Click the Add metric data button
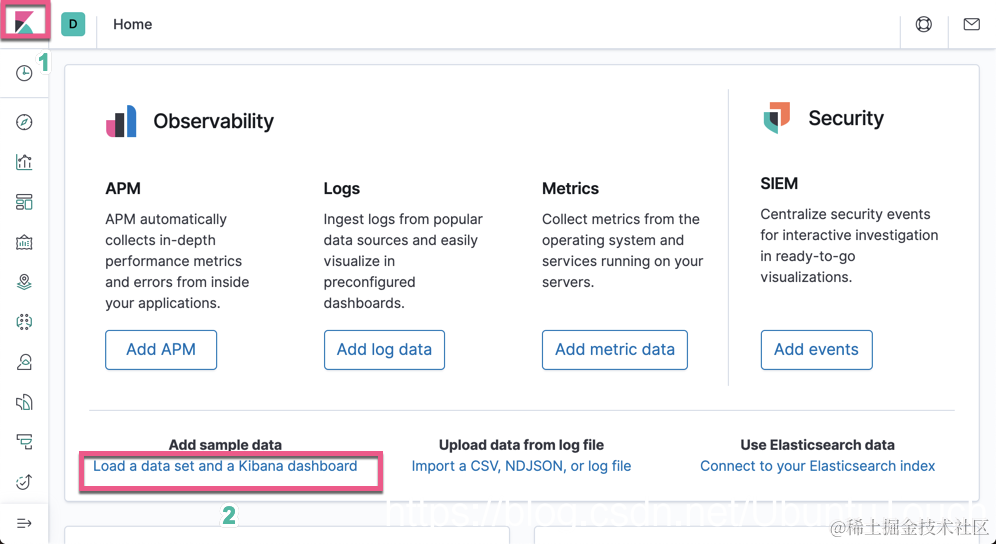Viewport: 996px width, 544px height. [615, 350]
